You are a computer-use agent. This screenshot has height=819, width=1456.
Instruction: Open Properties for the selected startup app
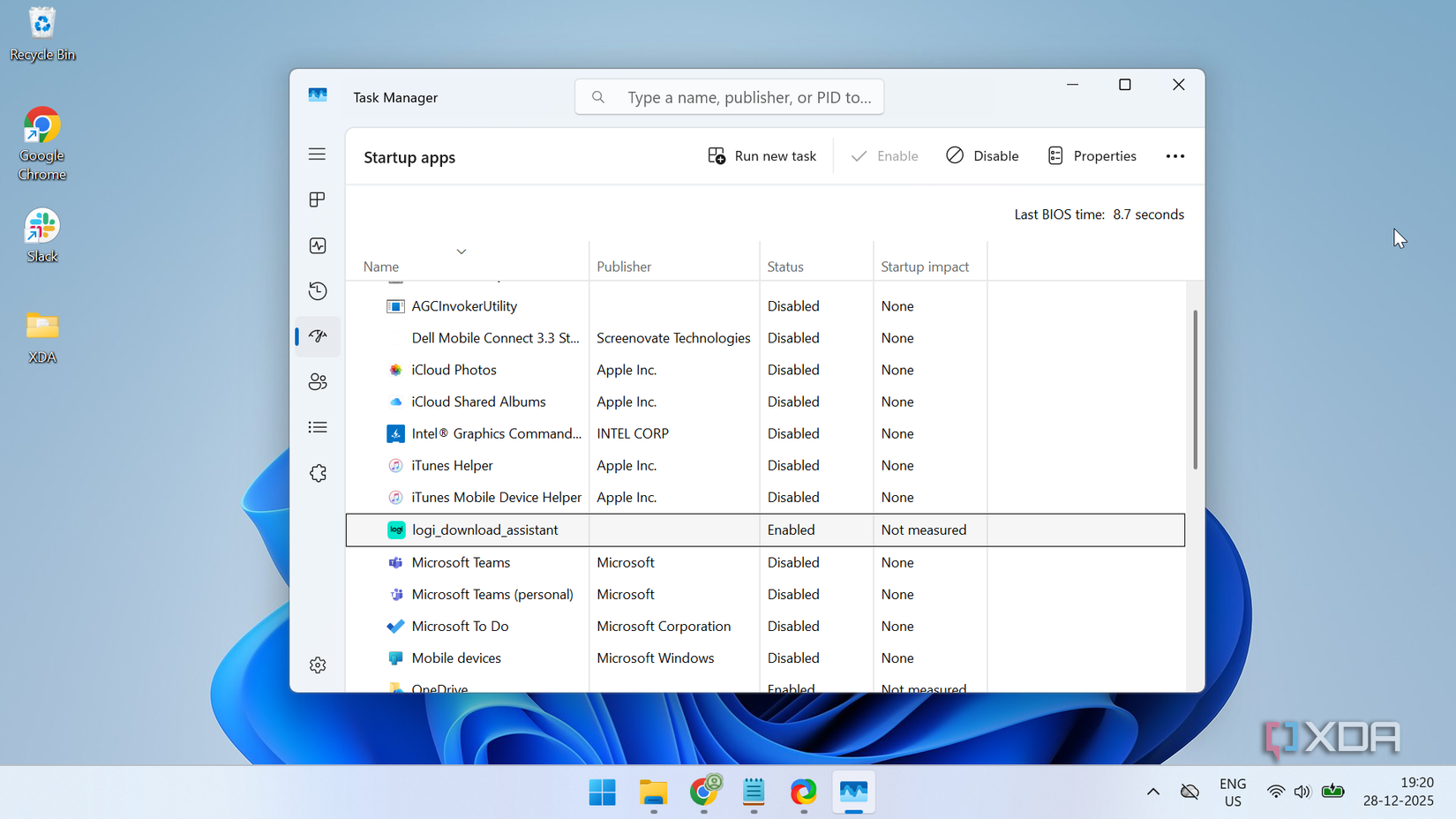click(x=1092, y=155)
